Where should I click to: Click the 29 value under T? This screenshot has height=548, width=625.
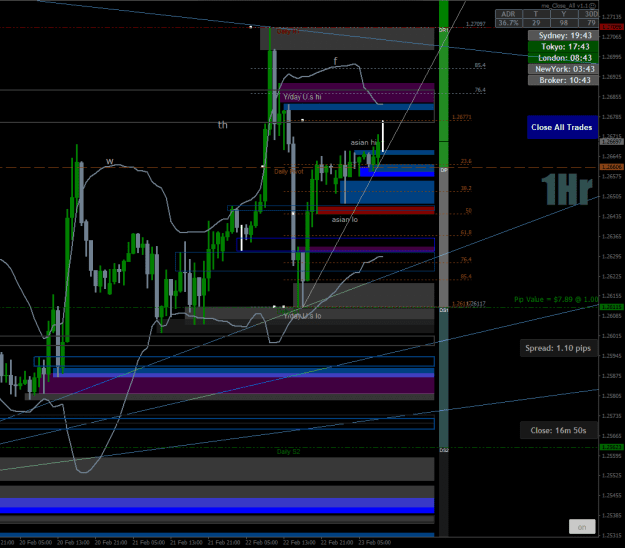coord(536,23)
